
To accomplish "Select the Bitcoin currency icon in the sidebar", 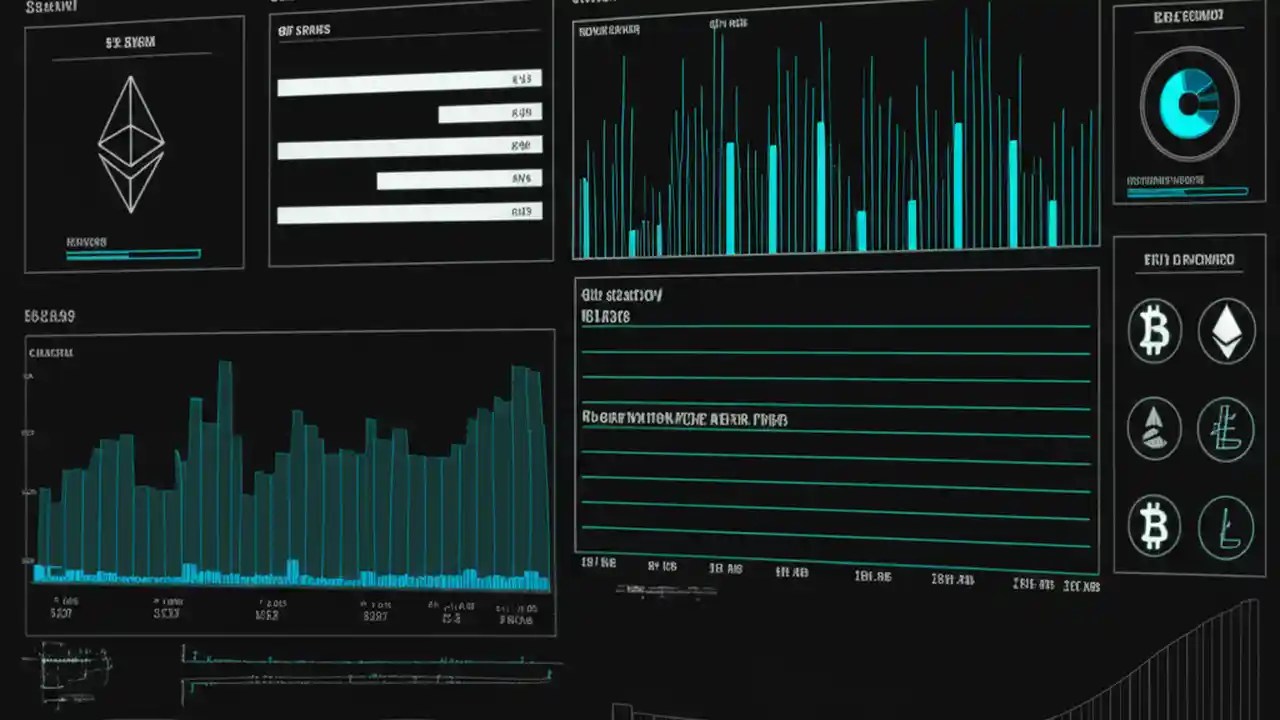I will point(1154,332).
